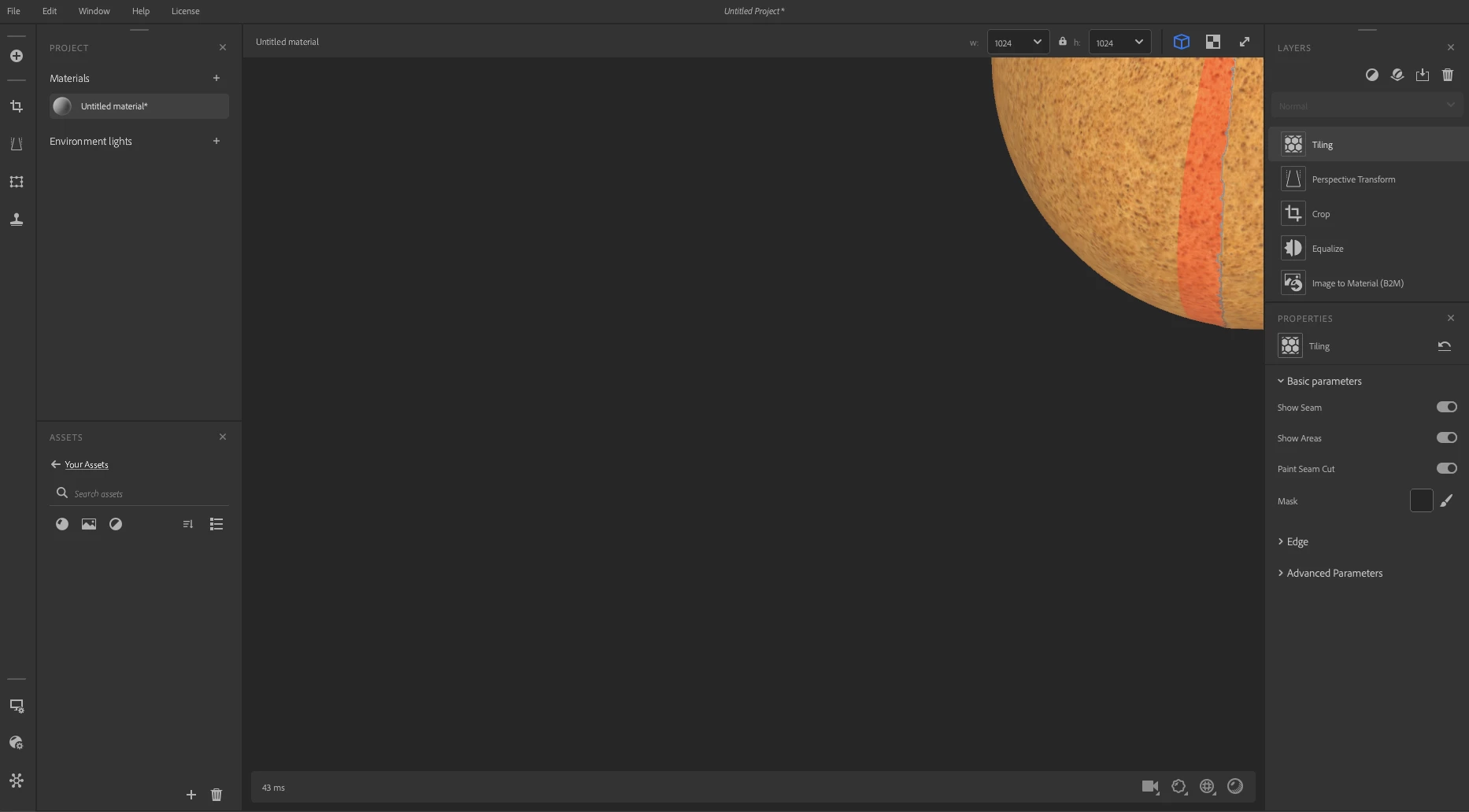Image resolution: width=1469 pixels, height=812 pixels.
Task: Select the transform bounding box tool in sidebar
Action: tap(17, 182)
